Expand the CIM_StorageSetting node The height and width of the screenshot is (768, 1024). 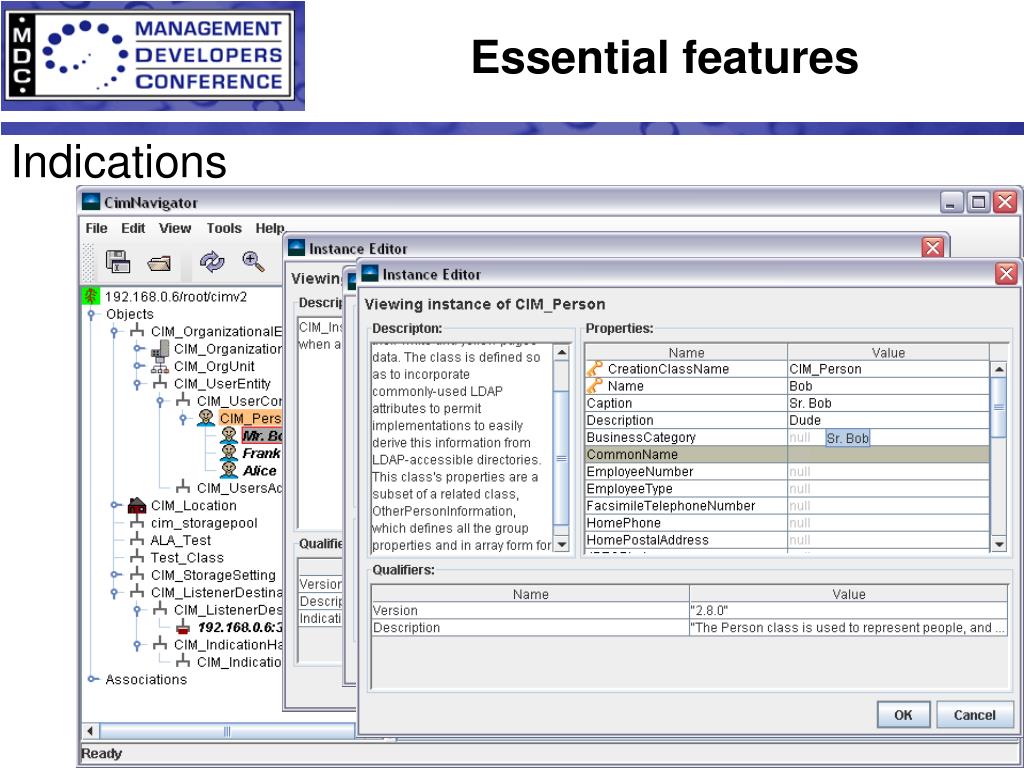coord(116,575)
